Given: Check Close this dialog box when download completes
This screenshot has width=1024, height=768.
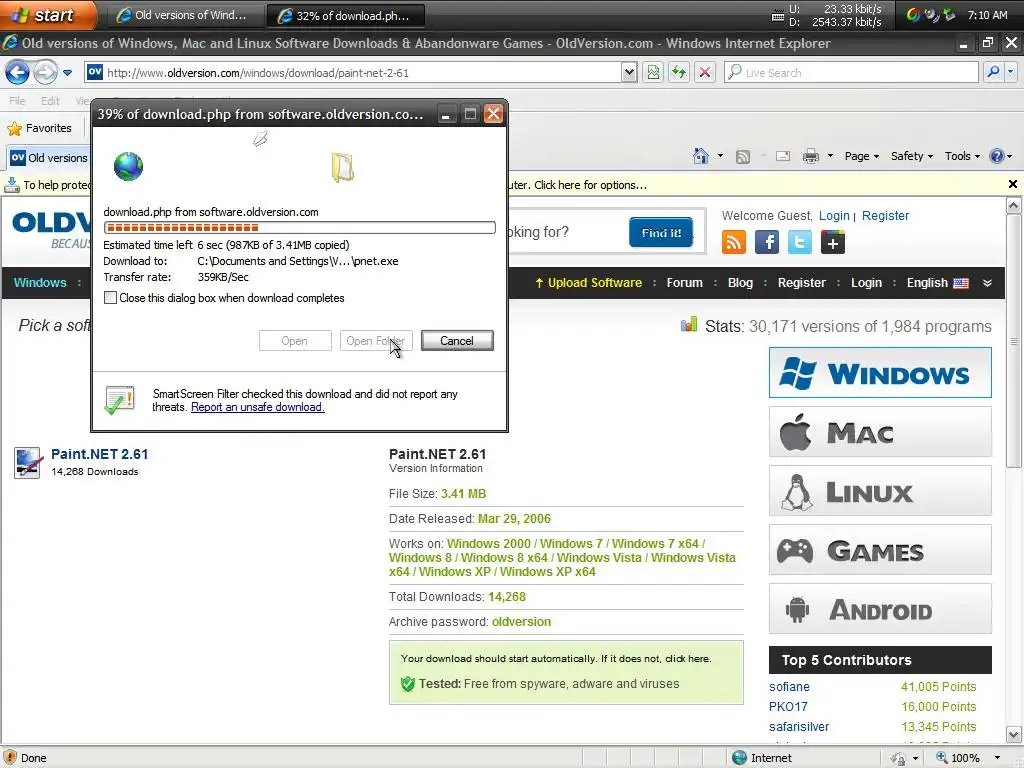Looking at the screenshot, I should tap(110, 298).
